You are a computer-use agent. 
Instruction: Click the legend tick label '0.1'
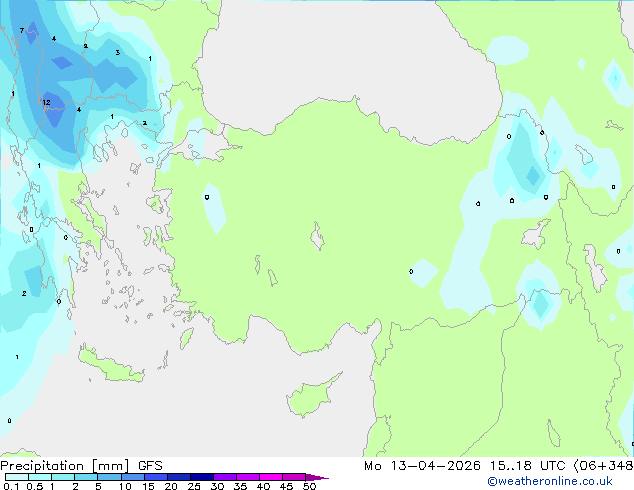click(x=11, y=486)
